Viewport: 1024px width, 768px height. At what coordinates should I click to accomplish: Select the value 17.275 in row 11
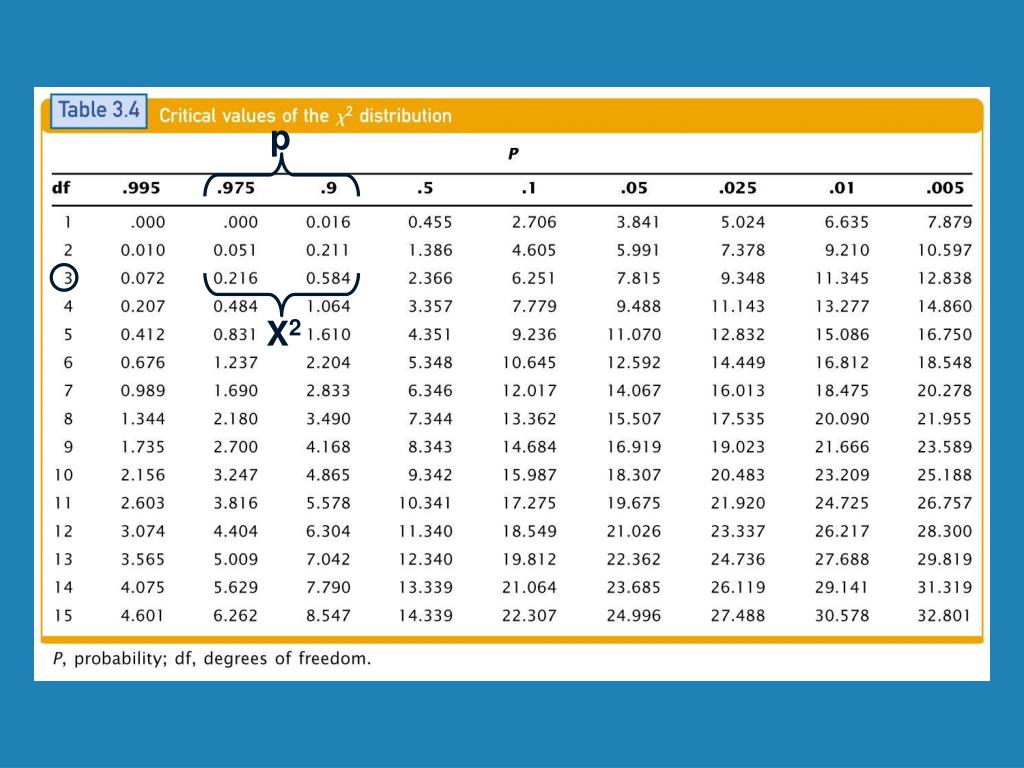coord(530,504)
